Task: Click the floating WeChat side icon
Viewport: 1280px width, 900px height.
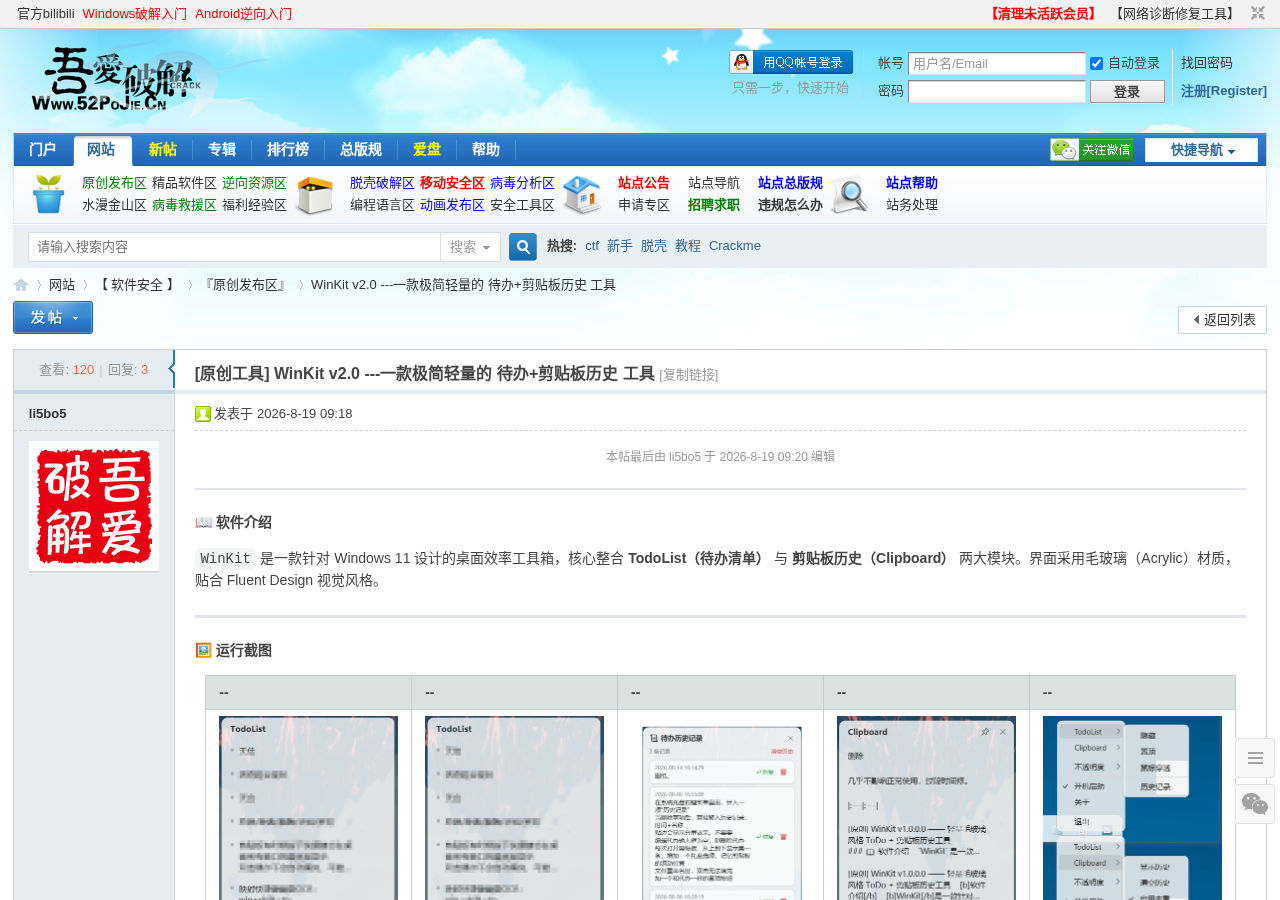Action: (1255, 804)
